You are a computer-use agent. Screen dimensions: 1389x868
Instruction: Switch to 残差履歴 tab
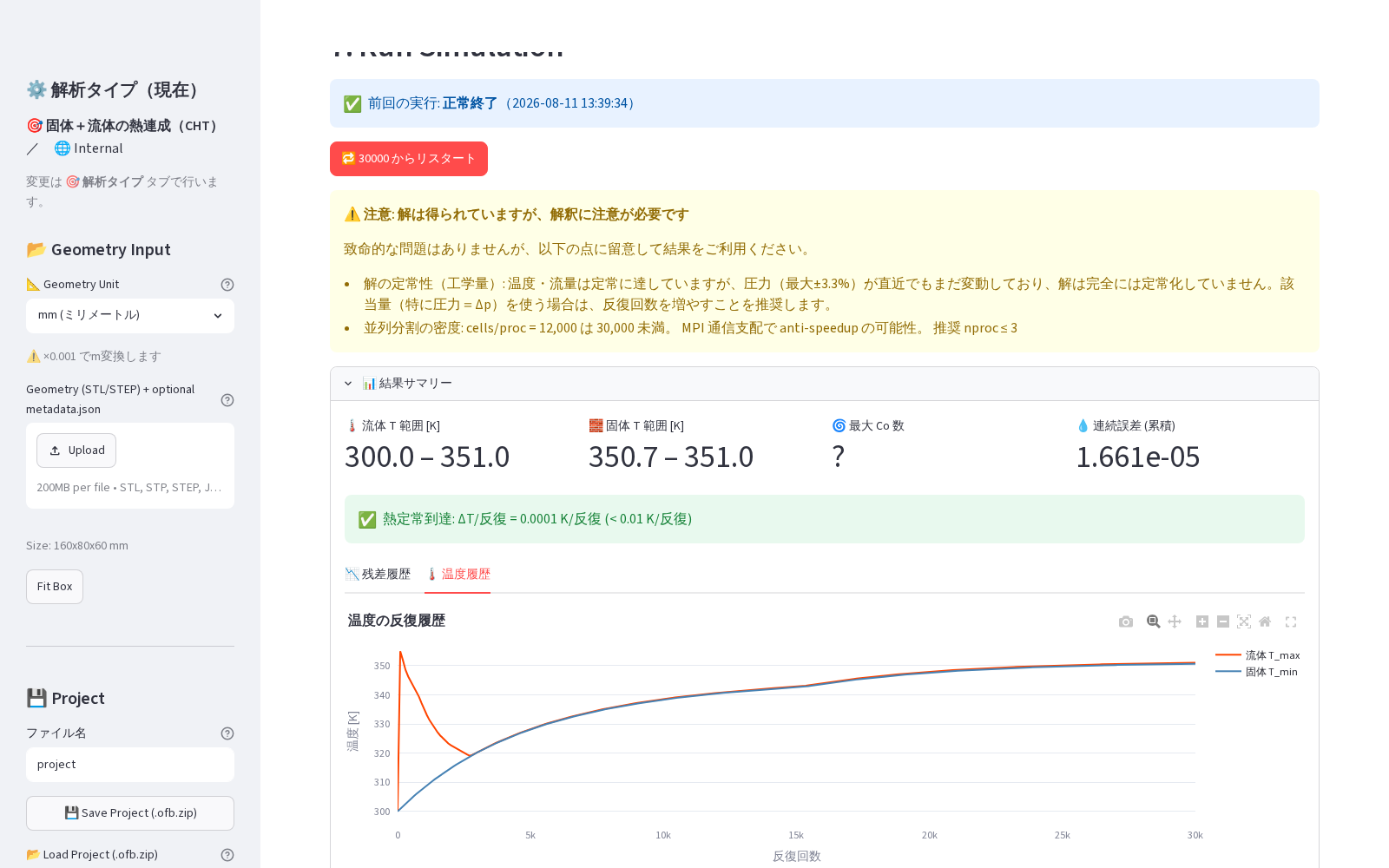(378, 575)
